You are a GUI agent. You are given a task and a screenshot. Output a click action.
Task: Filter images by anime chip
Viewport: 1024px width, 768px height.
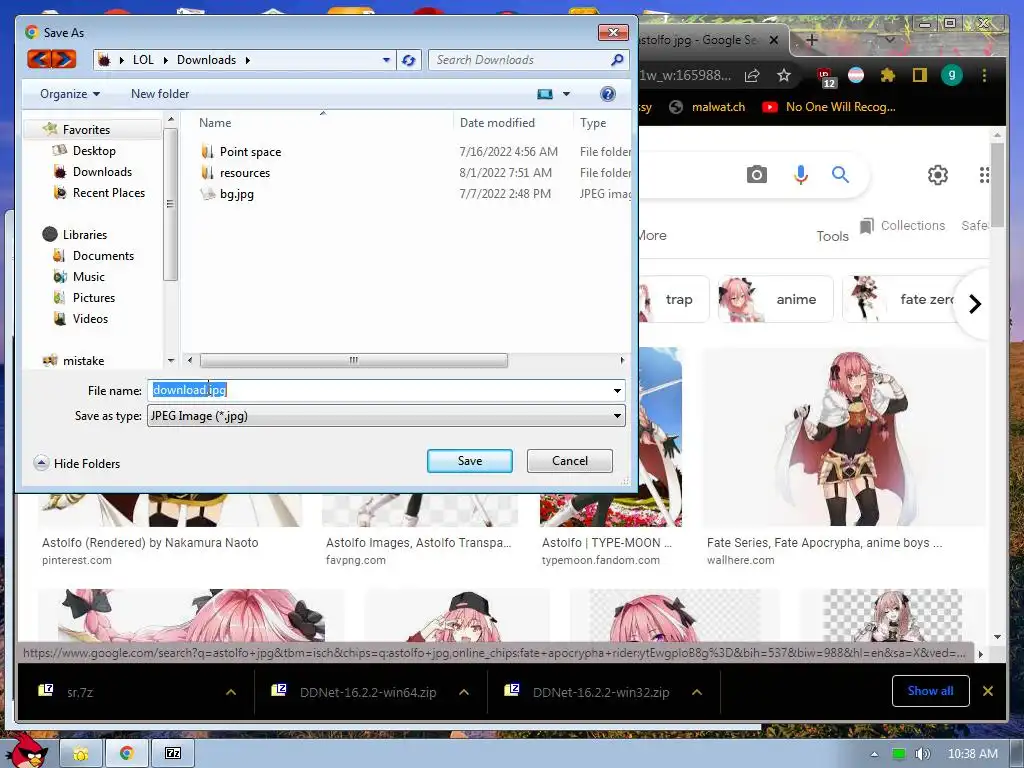776,299
